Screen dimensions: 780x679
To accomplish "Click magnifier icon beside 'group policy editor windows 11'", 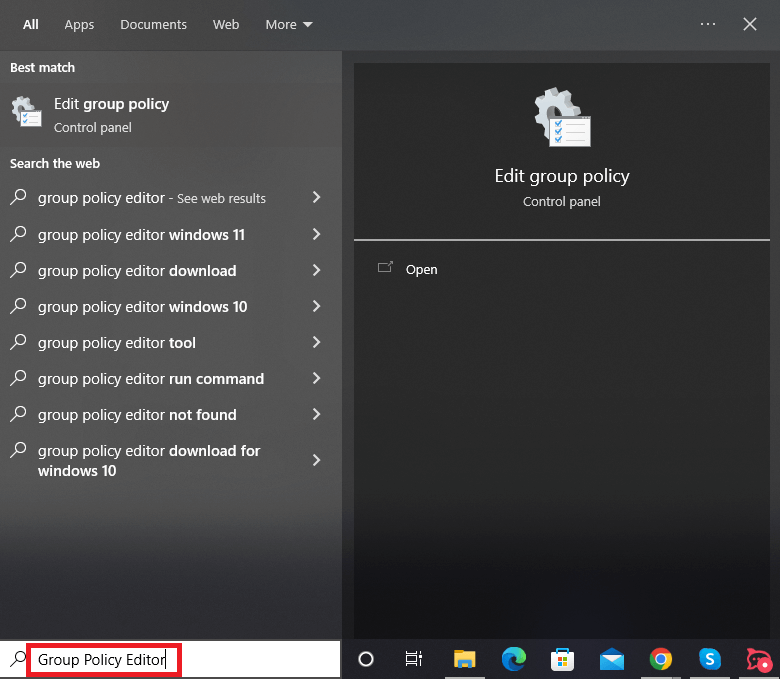I will pos(18,234).
